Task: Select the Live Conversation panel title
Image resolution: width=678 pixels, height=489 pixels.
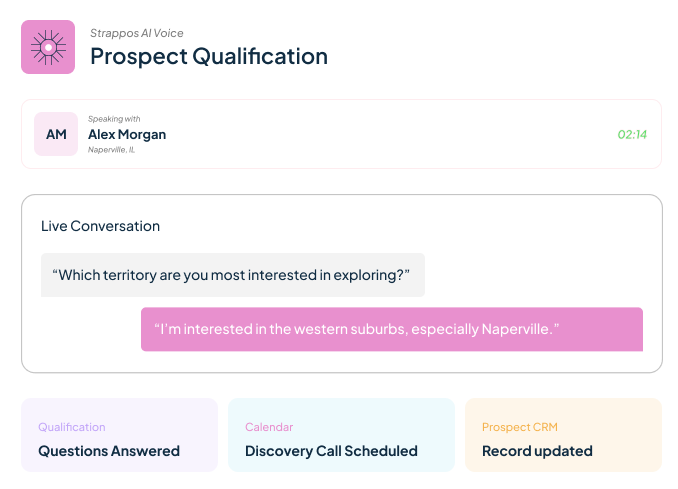Action: (100, 226)
